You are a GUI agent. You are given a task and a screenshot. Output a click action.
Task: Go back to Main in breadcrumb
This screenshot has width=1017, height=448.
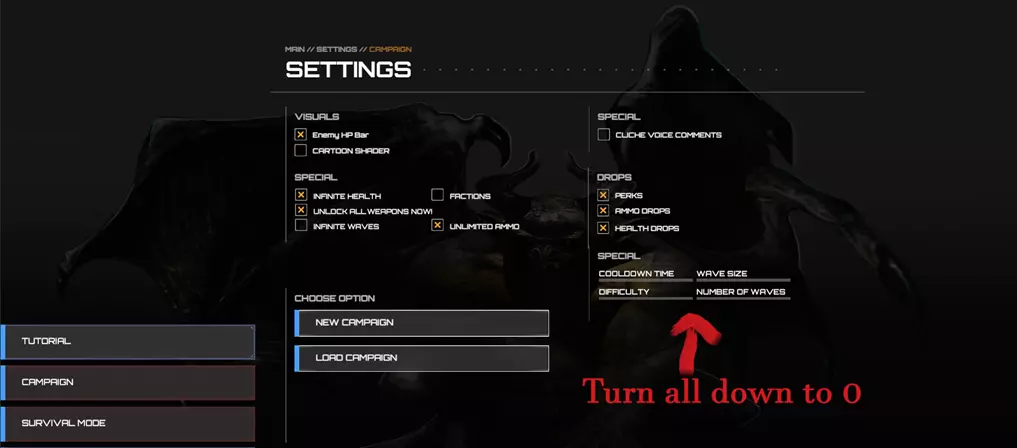294,49
